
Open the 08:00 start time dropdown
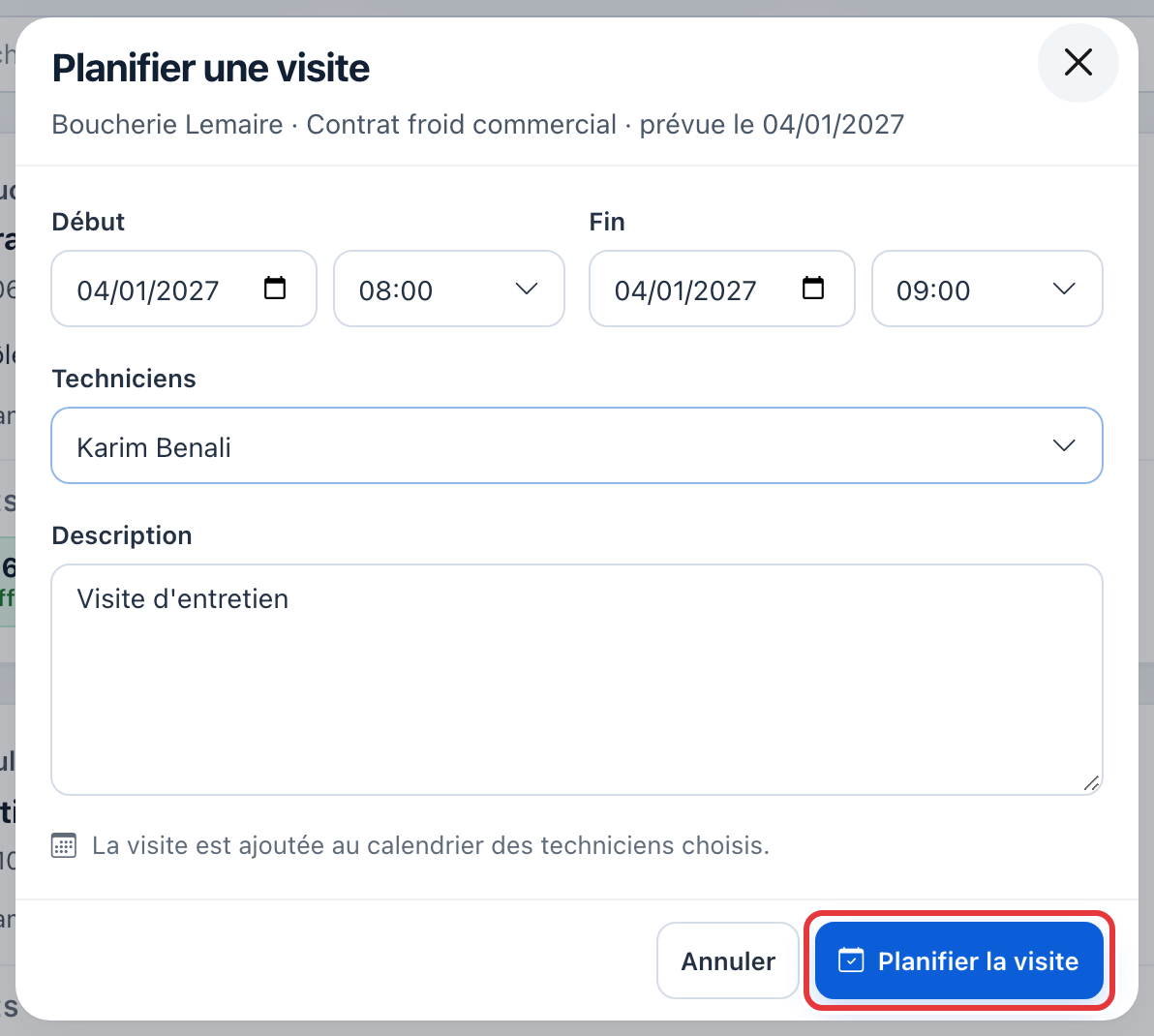tap(449, 289)
